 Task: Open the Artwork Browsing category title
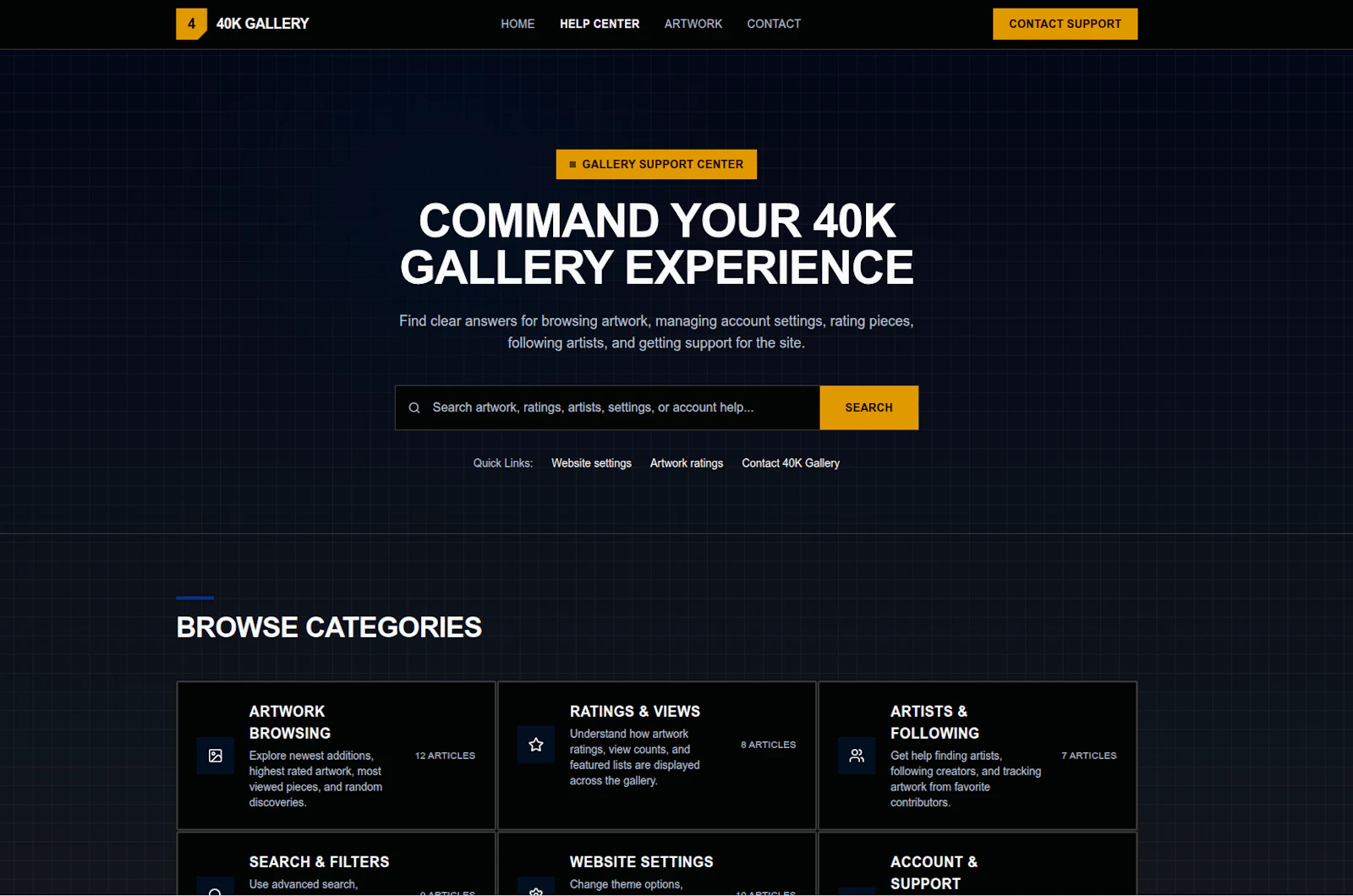pos(290,722)
